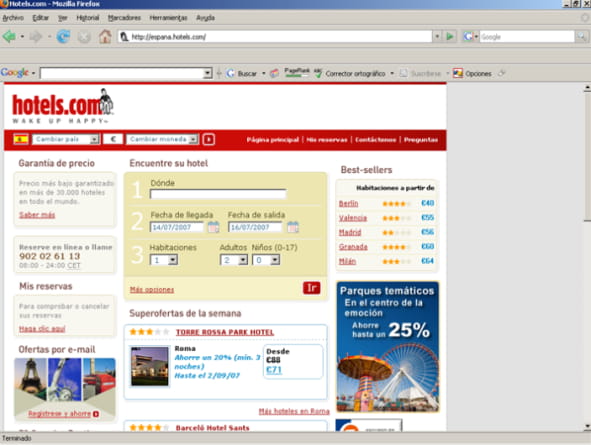Click the page vertical scrollbar down arrow

click(587, 427)
